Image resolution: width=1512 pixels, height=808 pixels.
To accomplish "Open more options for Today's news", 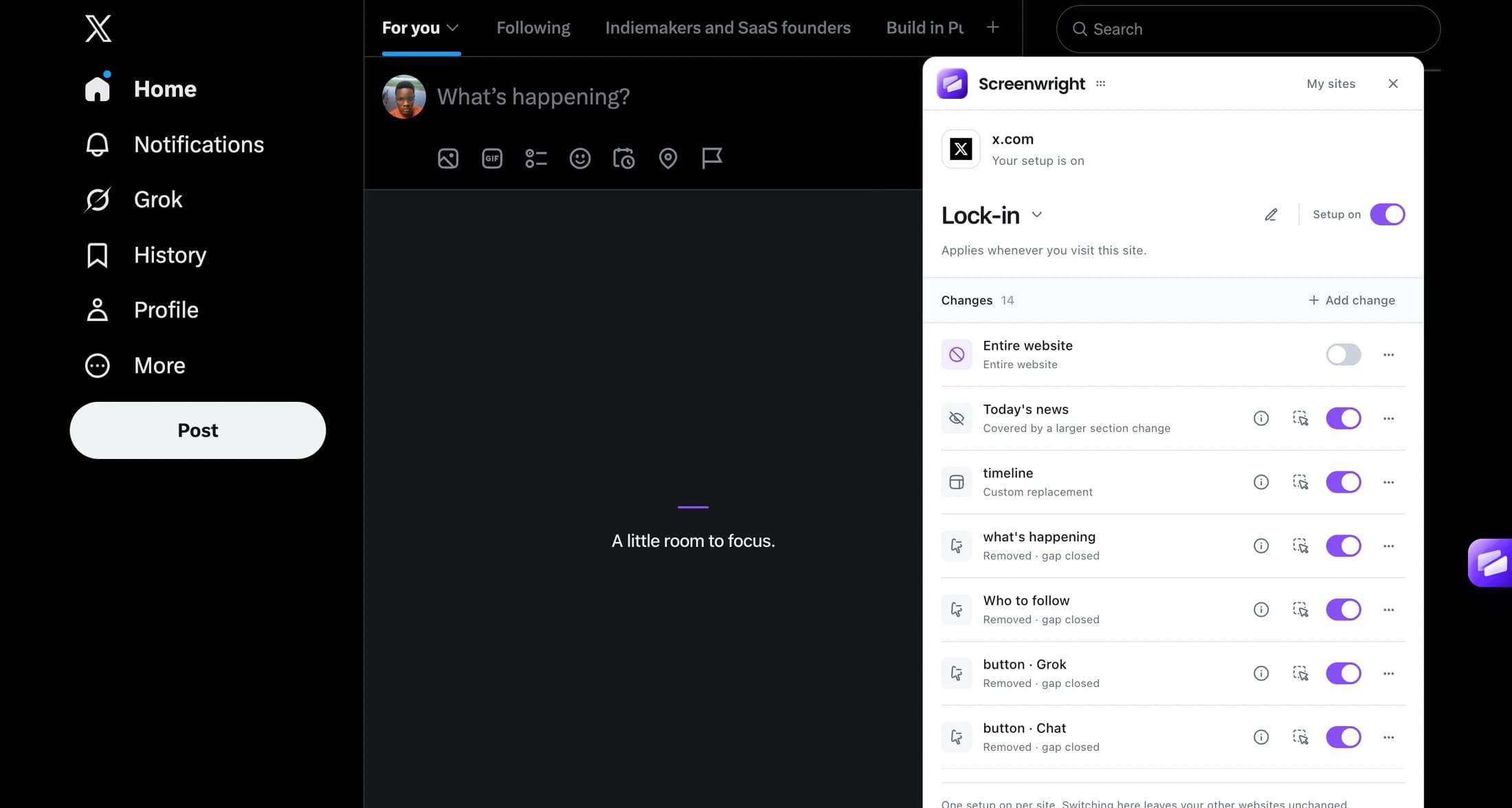I will tap(1388, 418).
